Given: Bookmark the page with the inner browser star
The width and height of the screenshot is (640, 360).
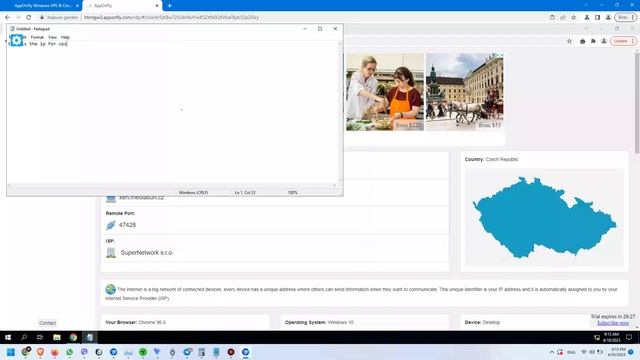Looking at the screenshot, I should coord(569,41).
